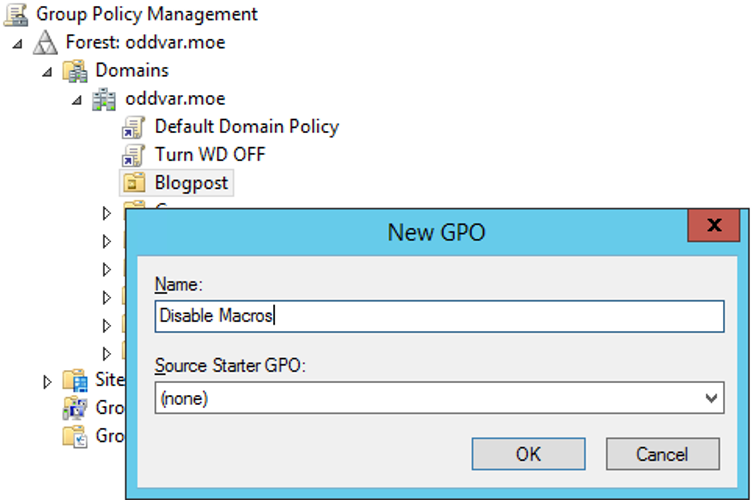Select the Group Policy Management root label
756x502 pixels.
click(147, 14)
